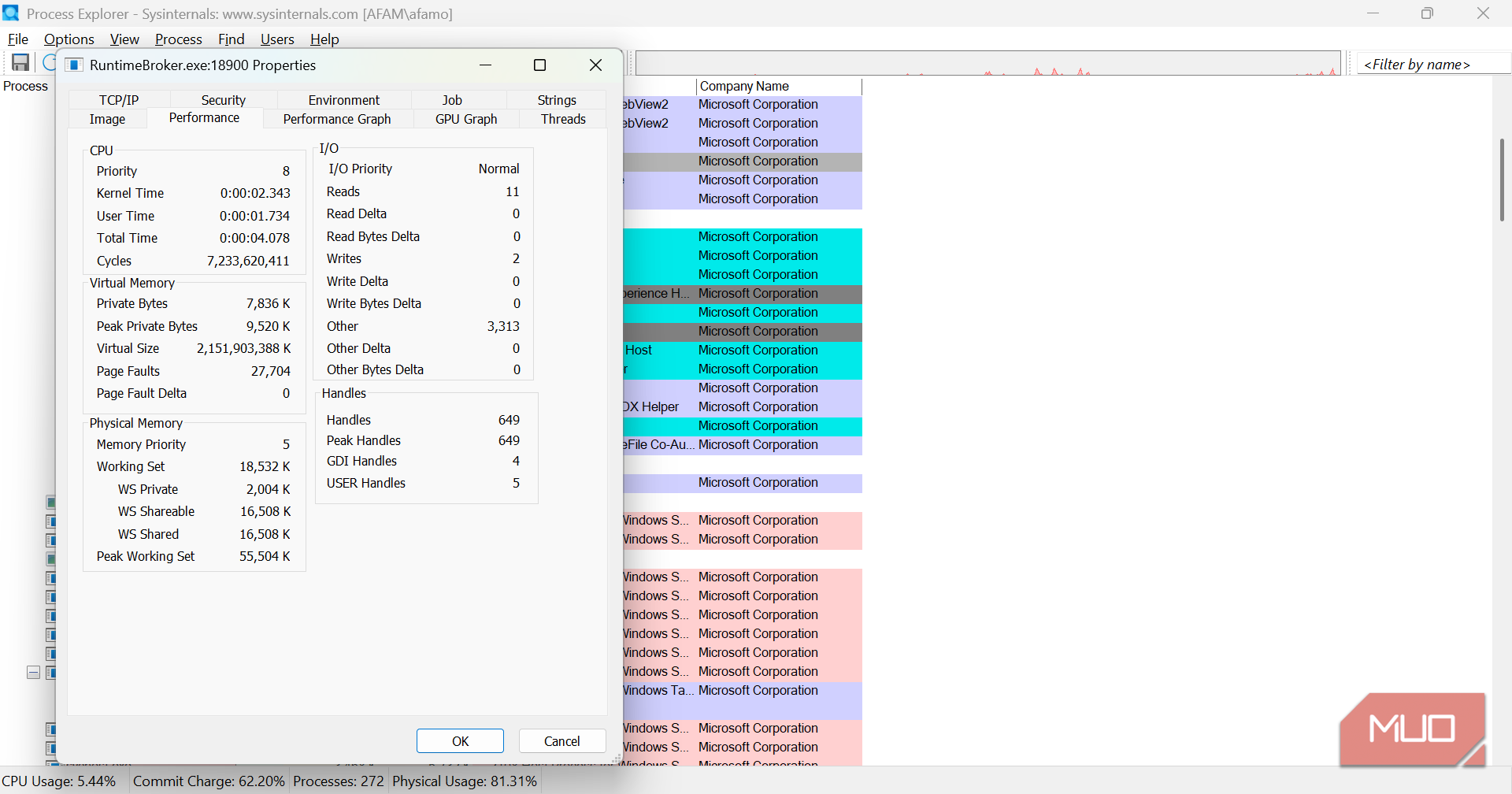1512x794 pixels.
Task: Select the DX Helper row
Action: 743,407
